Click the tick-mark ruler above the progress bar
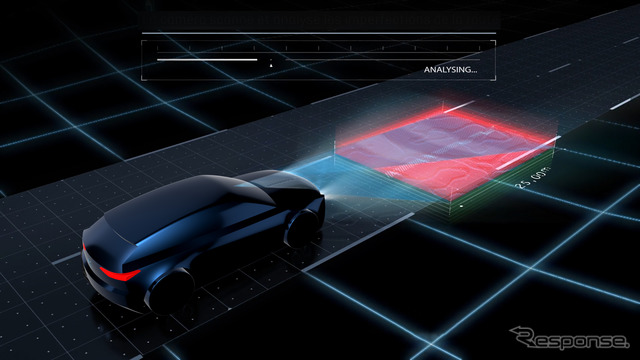The width and height of the screenshot is (640, 360). click(x=318, y=48)
